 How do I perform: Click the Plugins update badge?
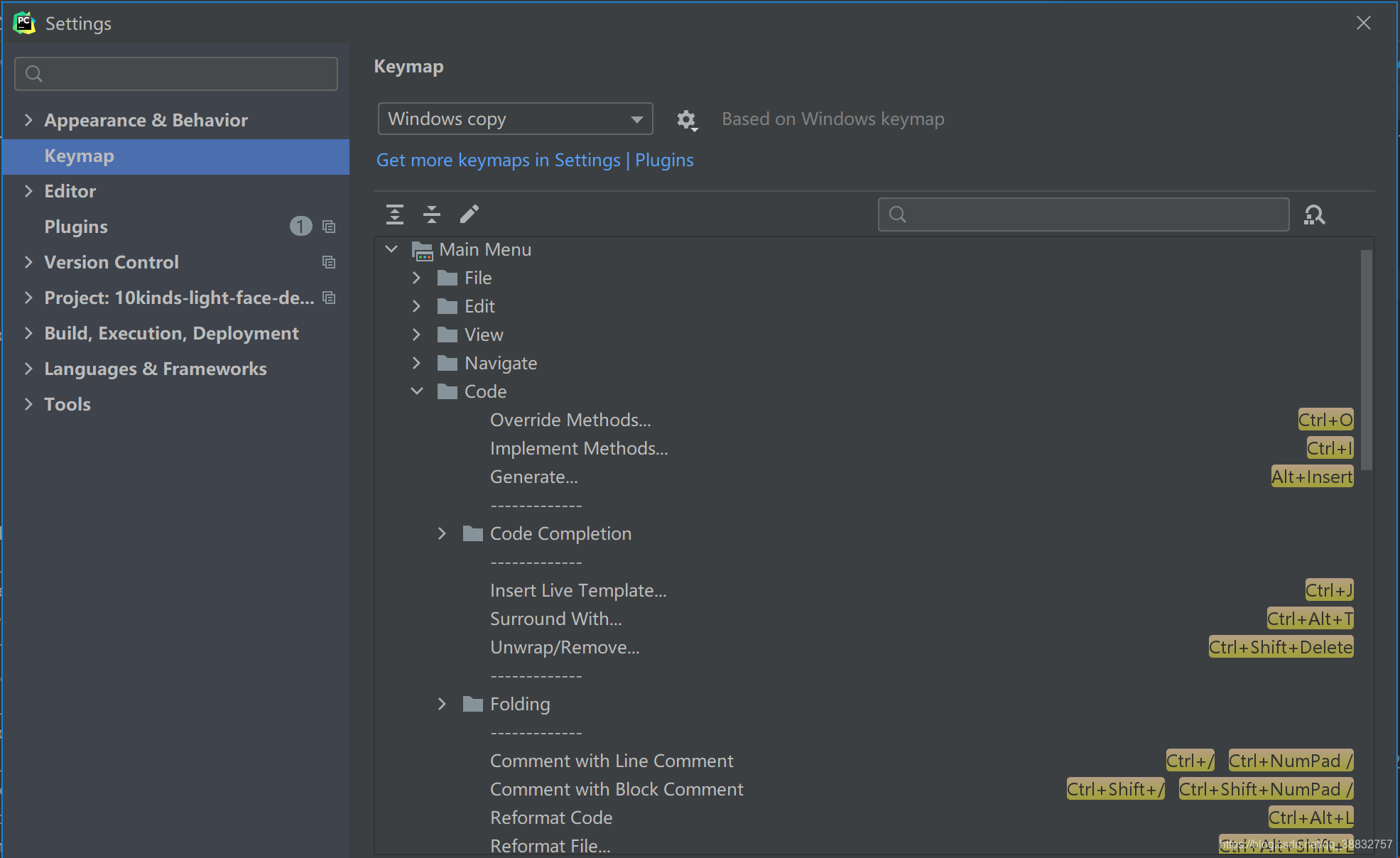pyautogui.click(x=300, y=227)
